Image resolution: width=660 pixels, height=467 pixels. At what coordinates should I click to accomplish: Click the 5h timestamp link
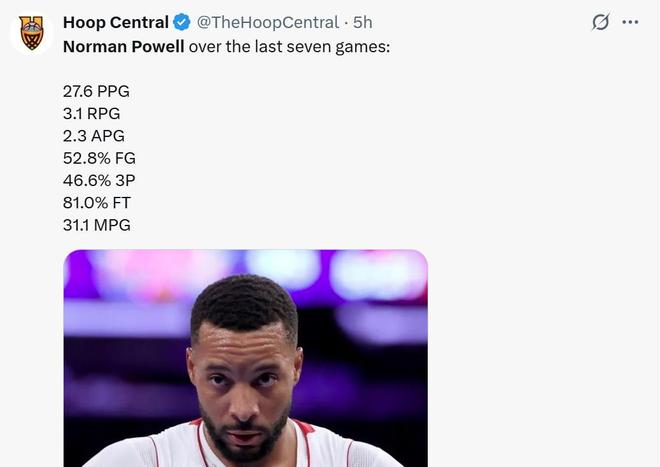coord(362,23)
